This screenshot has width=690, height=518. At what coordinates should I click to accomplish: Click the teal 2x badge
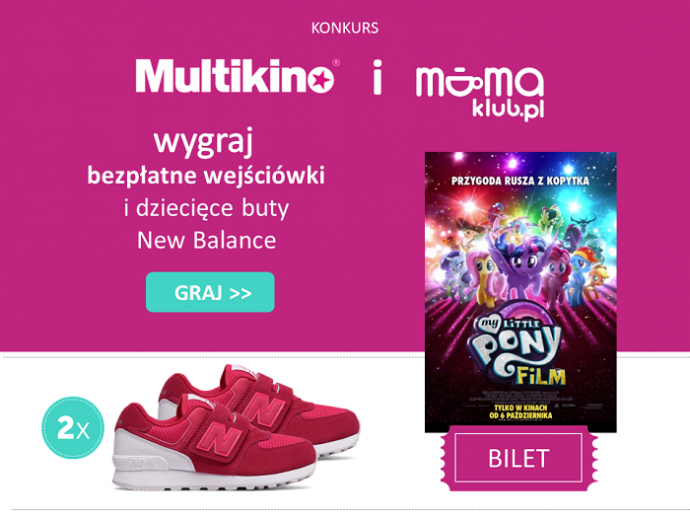click(73, 428)
